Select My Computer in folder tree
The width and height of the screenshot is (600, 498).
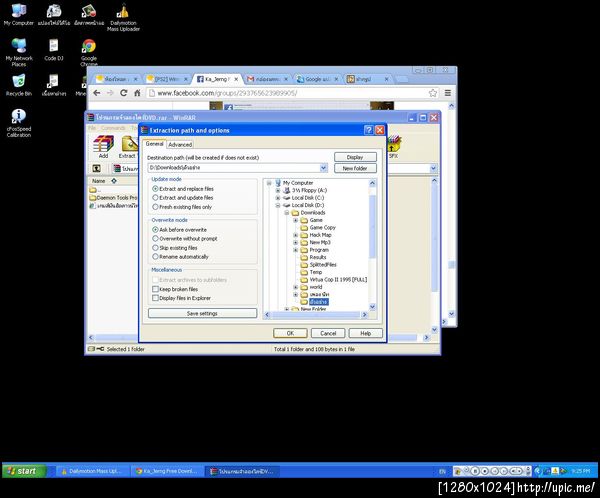[x=298, y=183]
